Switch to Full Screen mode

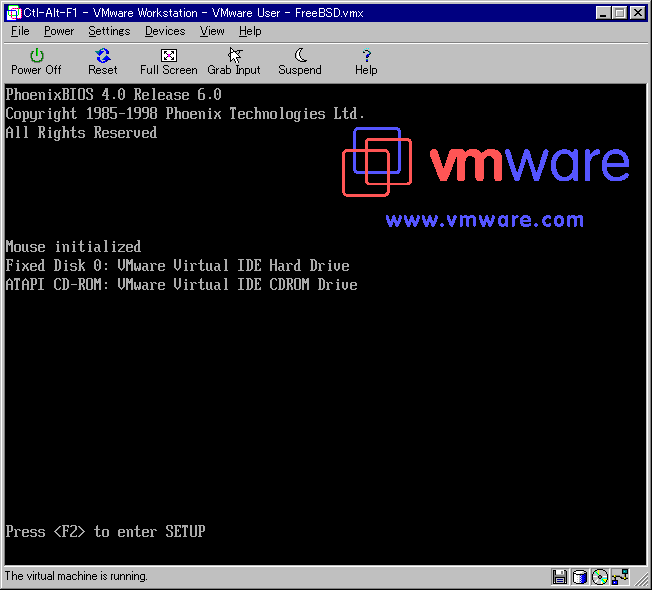168,62
